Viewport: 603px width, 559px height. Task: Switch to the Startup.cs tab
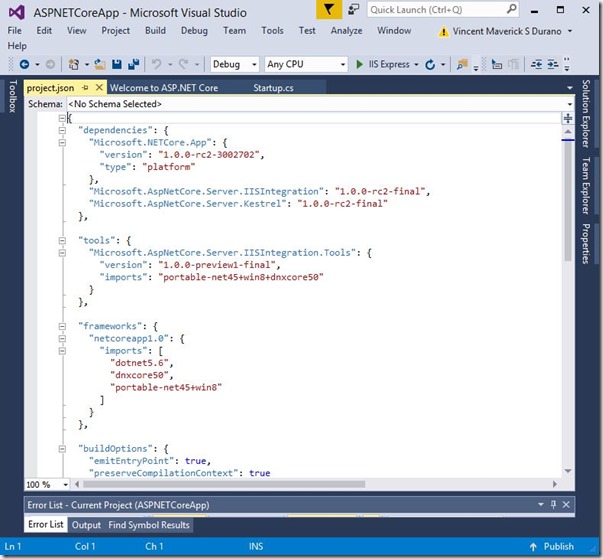tap(273, 88)
